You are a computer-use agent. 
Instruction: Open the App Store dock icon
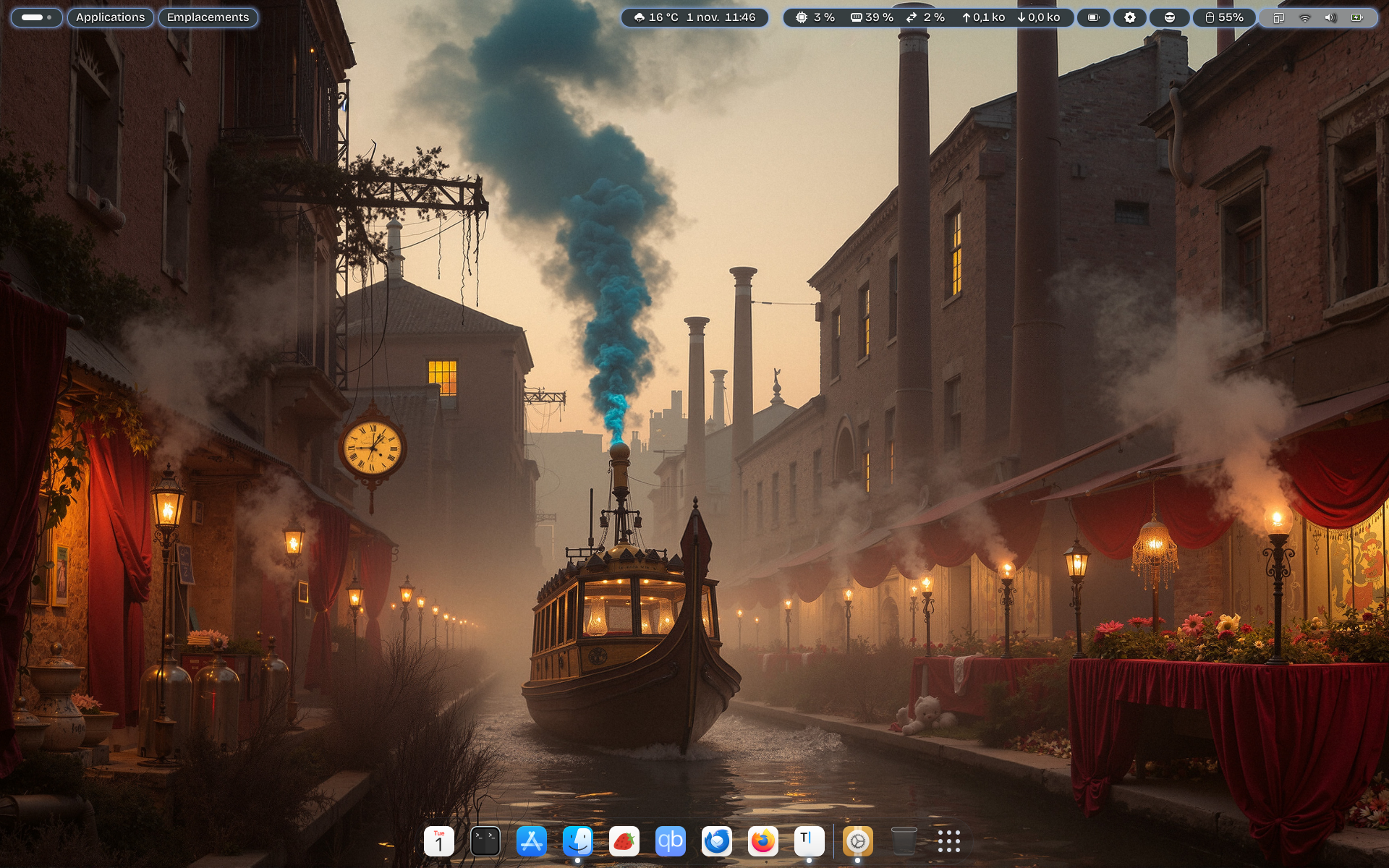(531, 841)
